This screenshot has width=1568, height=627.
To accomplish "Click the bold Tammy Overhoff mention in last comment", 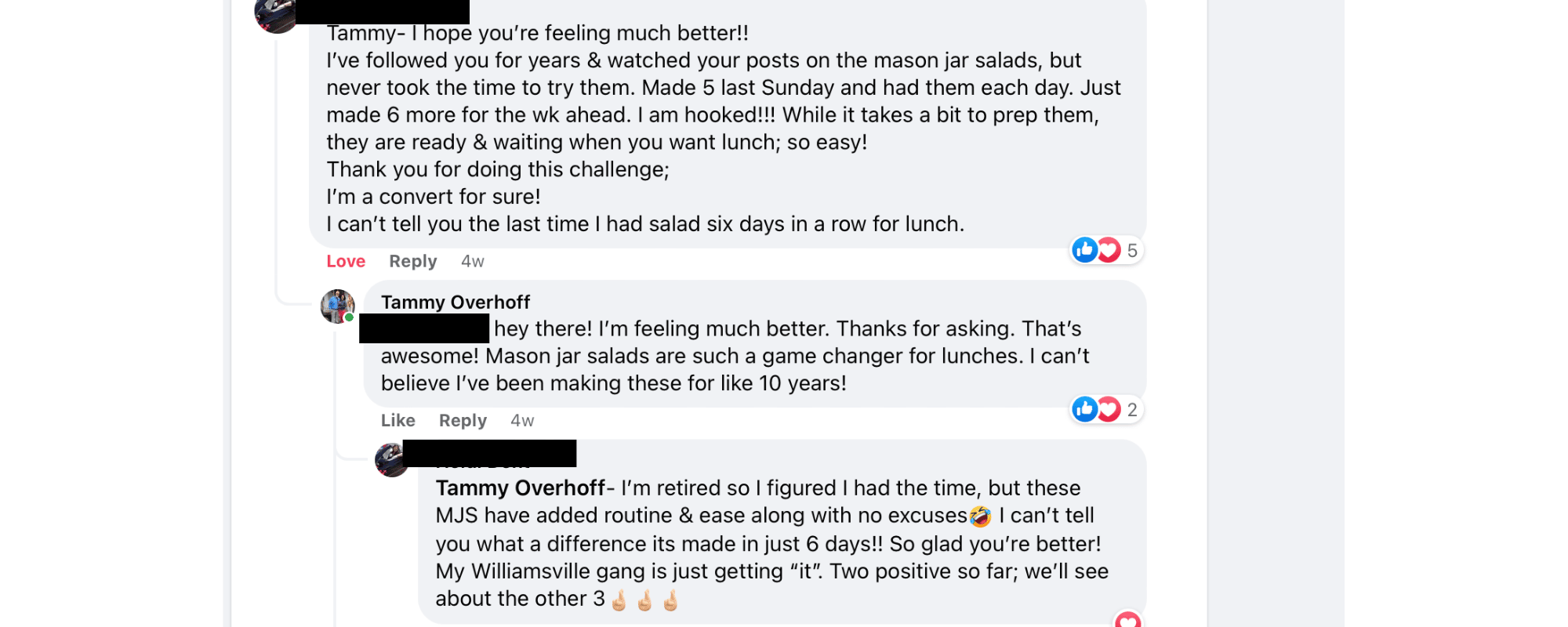I will point(521,488).
